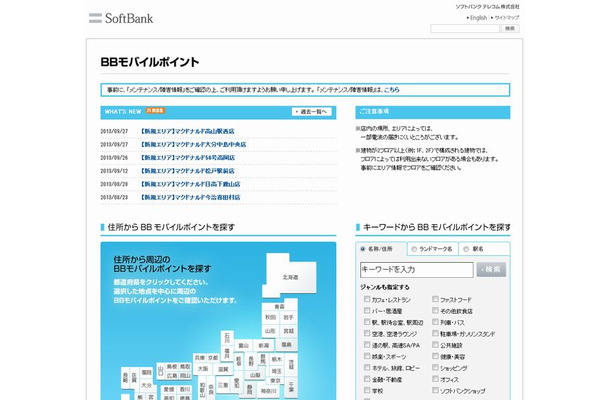The height and width of the screenshot is (400, 610).
Task: Select 石川 prefecture on the map
Action: (227, 337)
